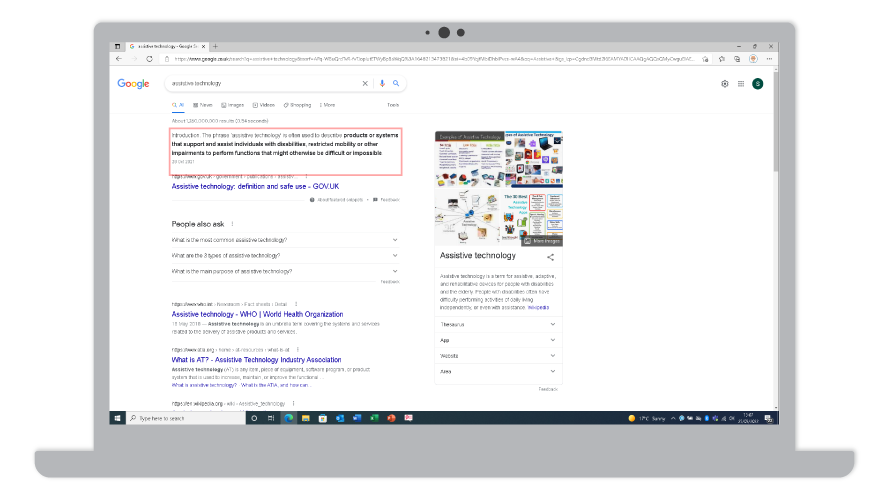Click the blue magnifying glass search icon

396,84
